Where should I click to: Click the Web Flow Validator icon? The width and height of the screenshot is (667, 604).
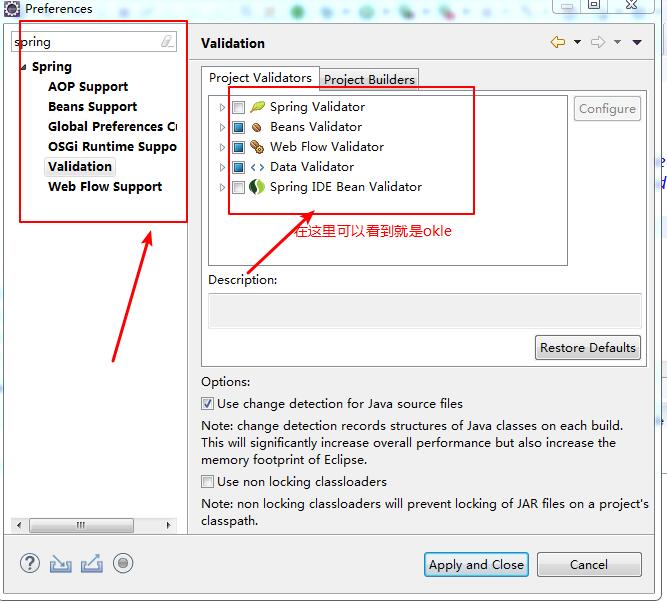click(257, 147)
